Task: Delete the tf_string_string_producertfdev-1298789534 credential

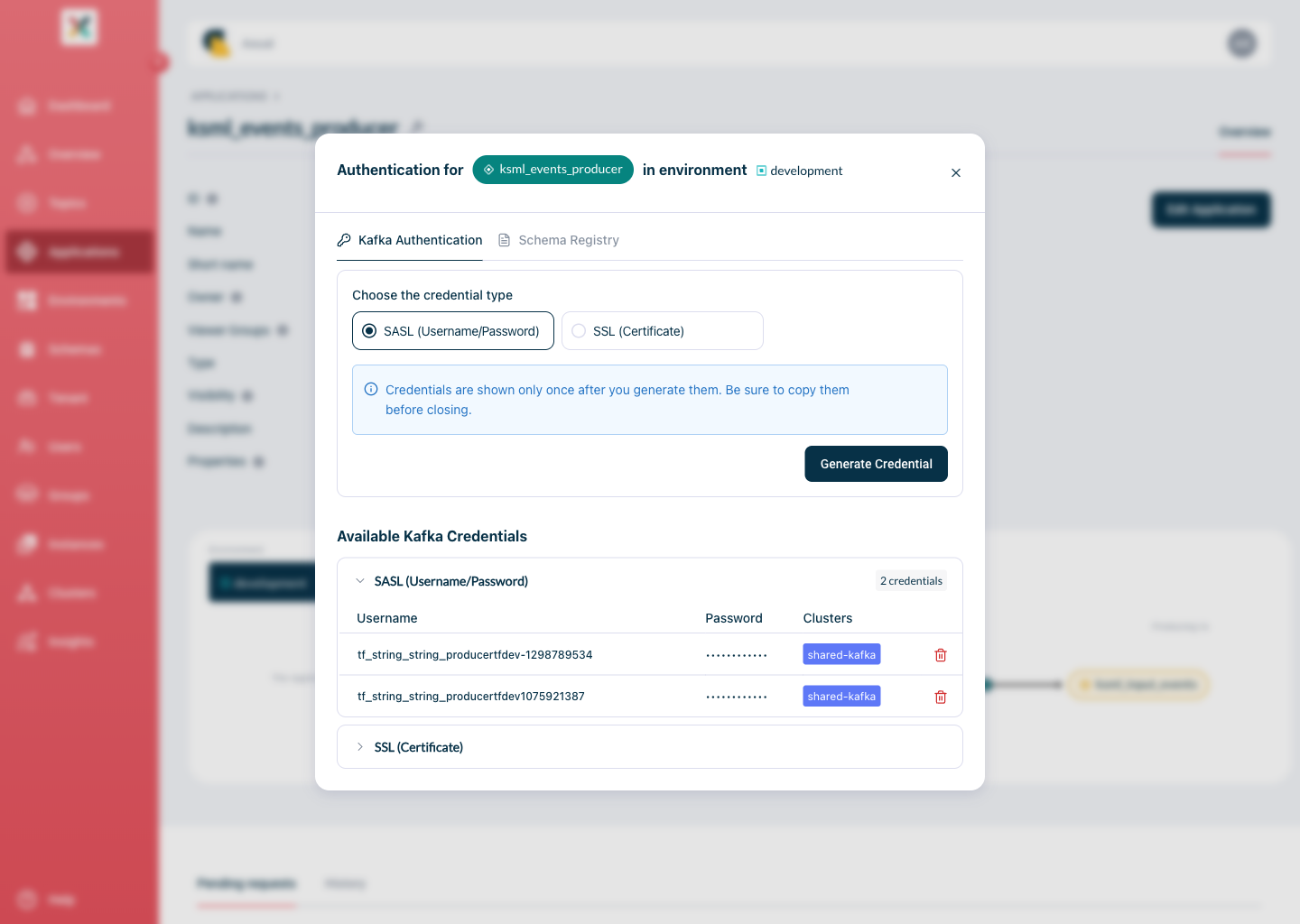Action: (940, 655)
